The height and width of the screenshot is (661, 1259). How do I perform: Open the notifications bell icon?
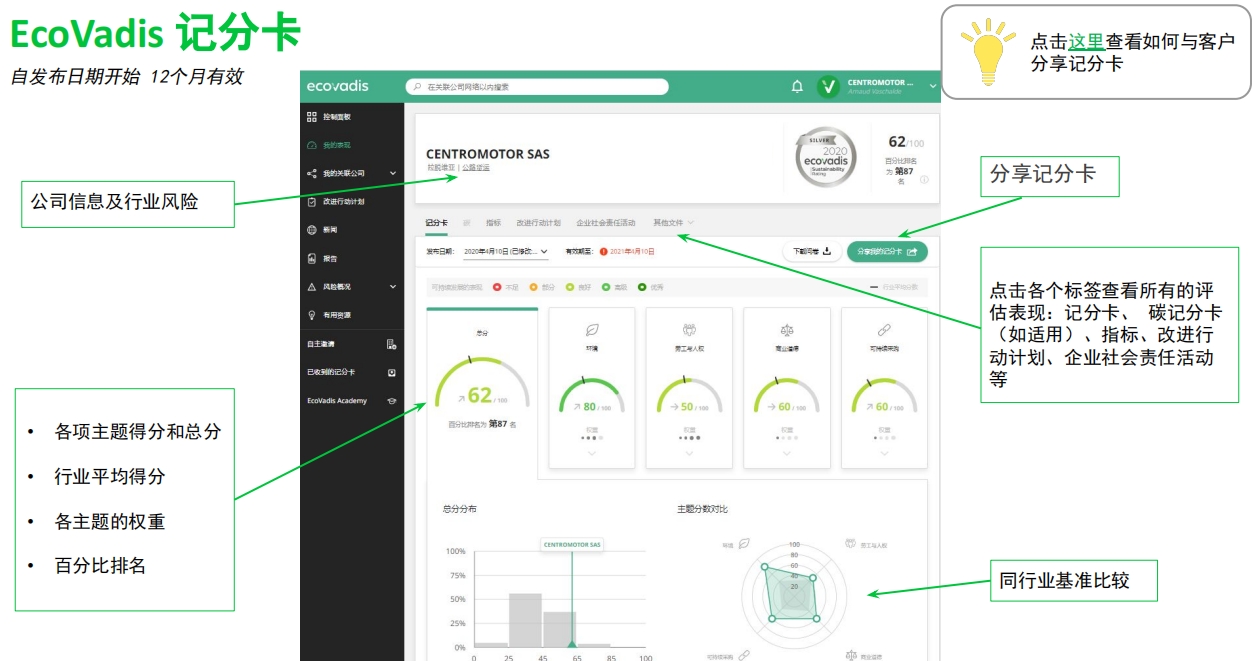(797, 87)
